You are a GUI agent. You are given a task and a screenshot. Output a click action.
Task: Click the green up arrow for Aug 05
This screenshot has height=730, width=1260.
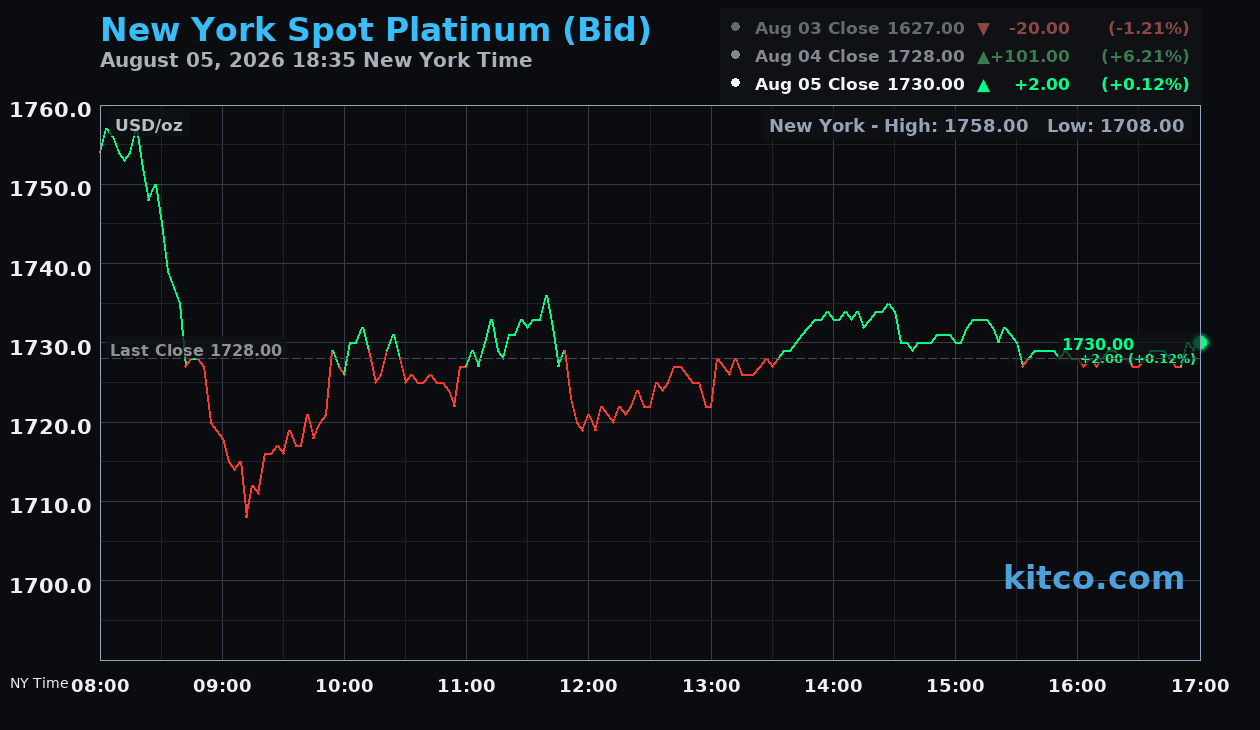pyautogui.click(x=983, y=85)
